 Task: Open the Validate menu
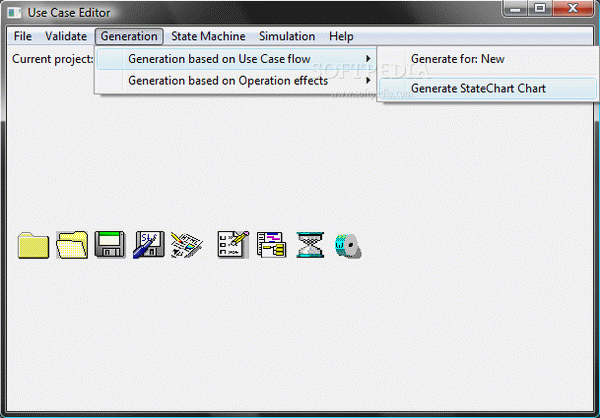[x=66, y=36]
